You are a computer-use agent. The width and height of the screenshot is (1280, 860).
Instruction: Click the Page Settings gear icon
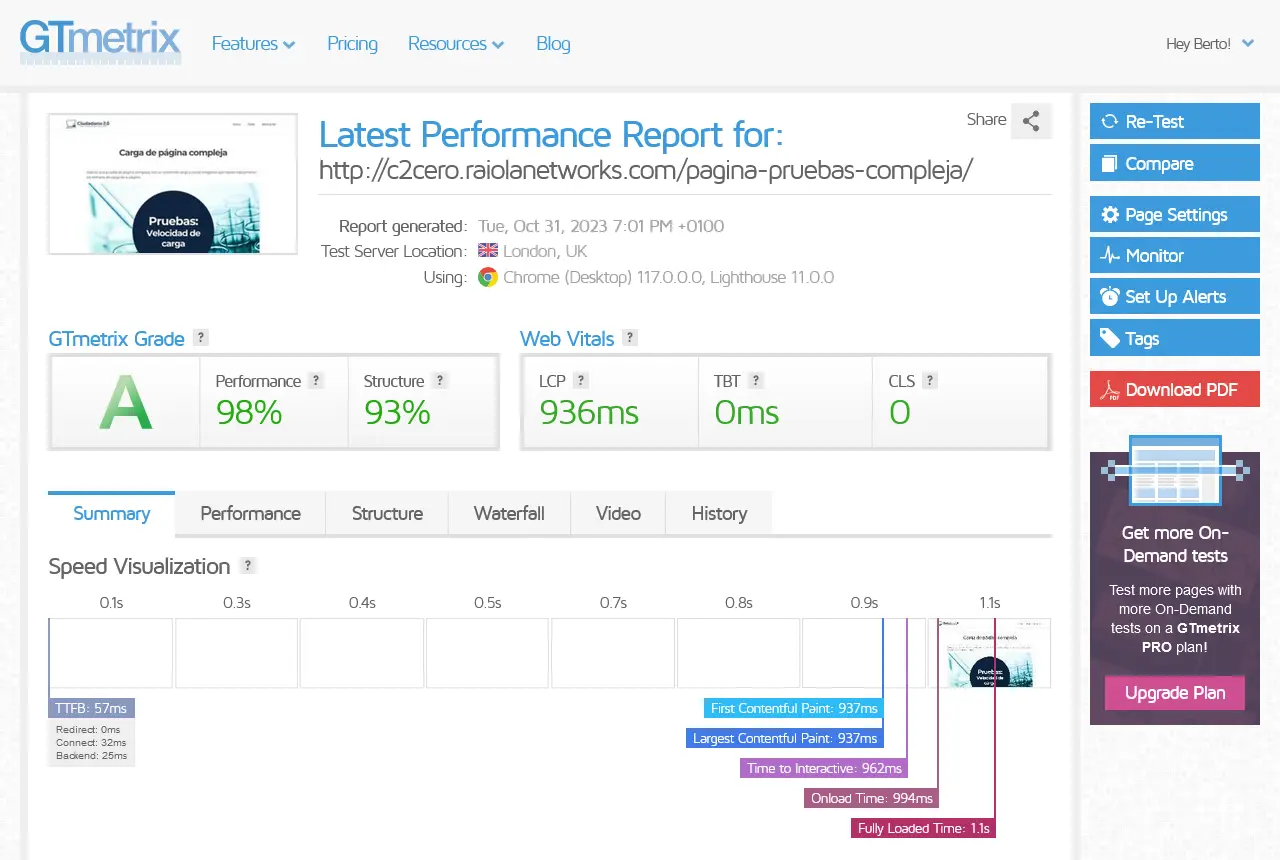[1109, 215]
